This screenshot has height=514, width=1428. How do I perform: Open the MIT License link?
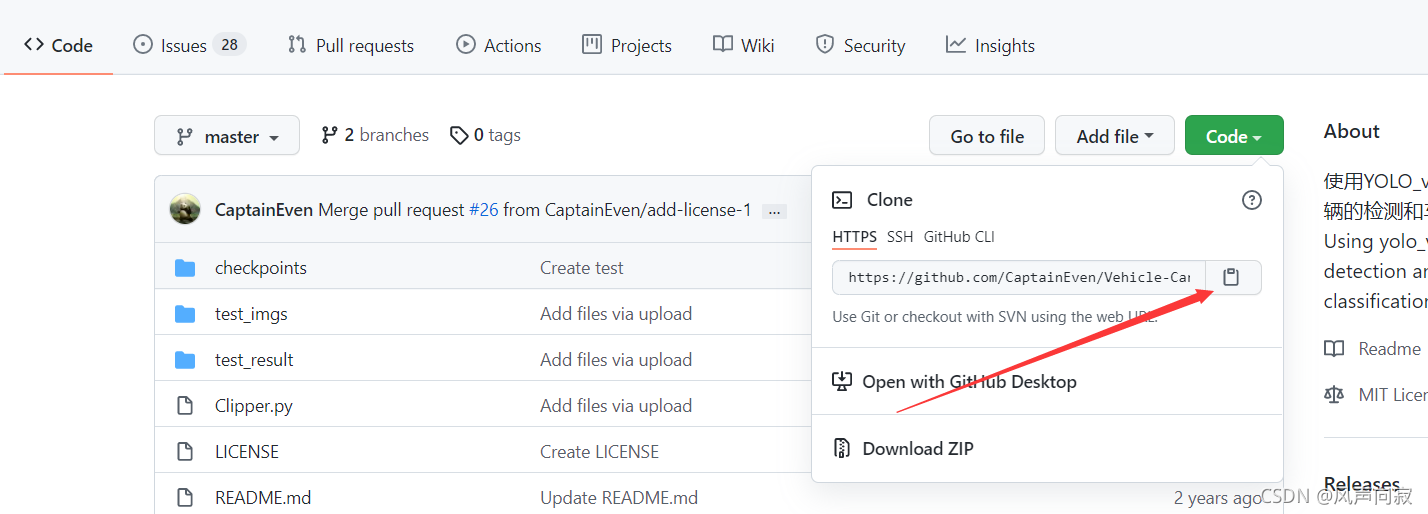[x=1393, y=395]
